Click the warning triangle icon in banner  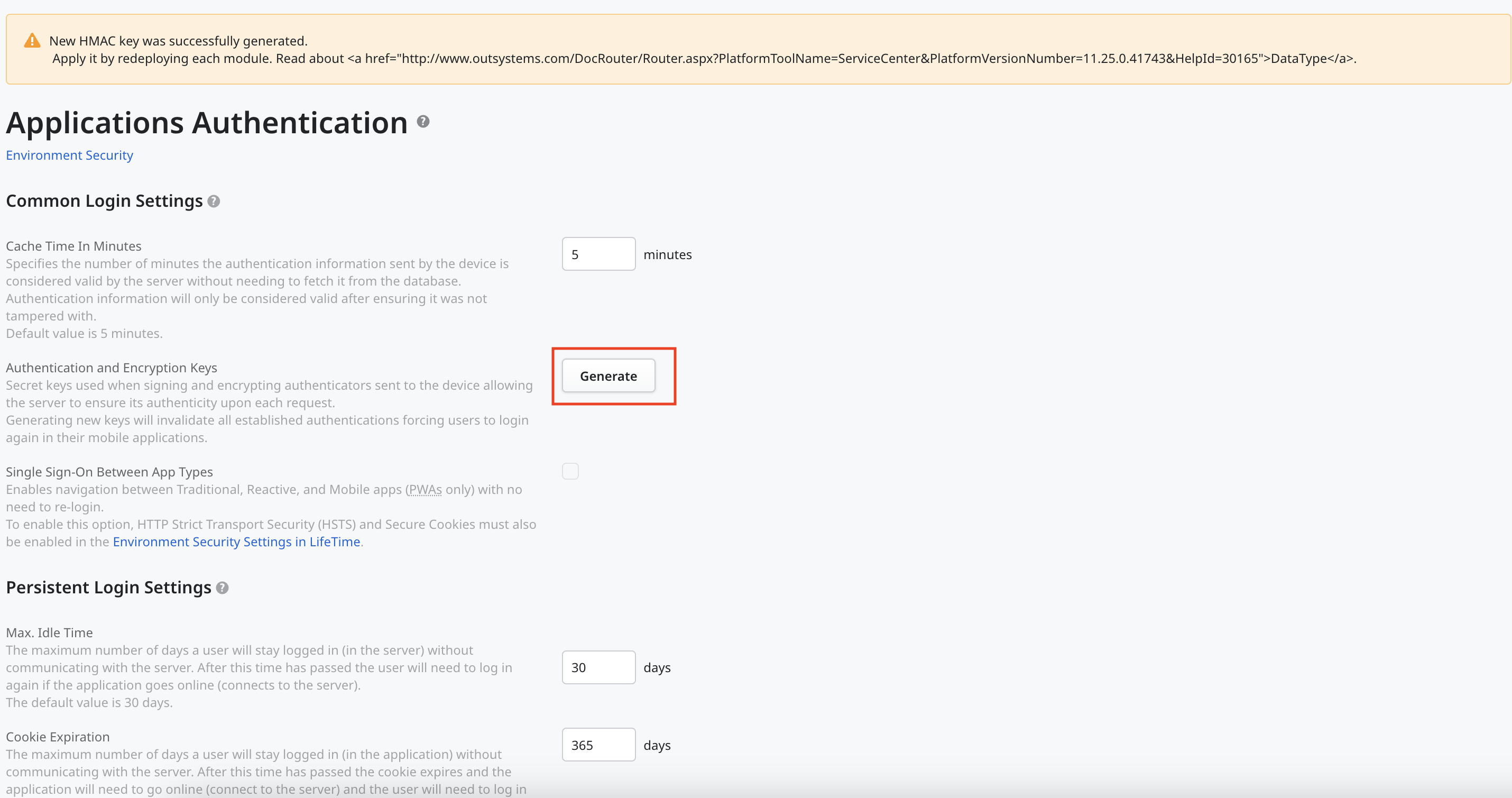pyautogui.click(x=31, y=40)
